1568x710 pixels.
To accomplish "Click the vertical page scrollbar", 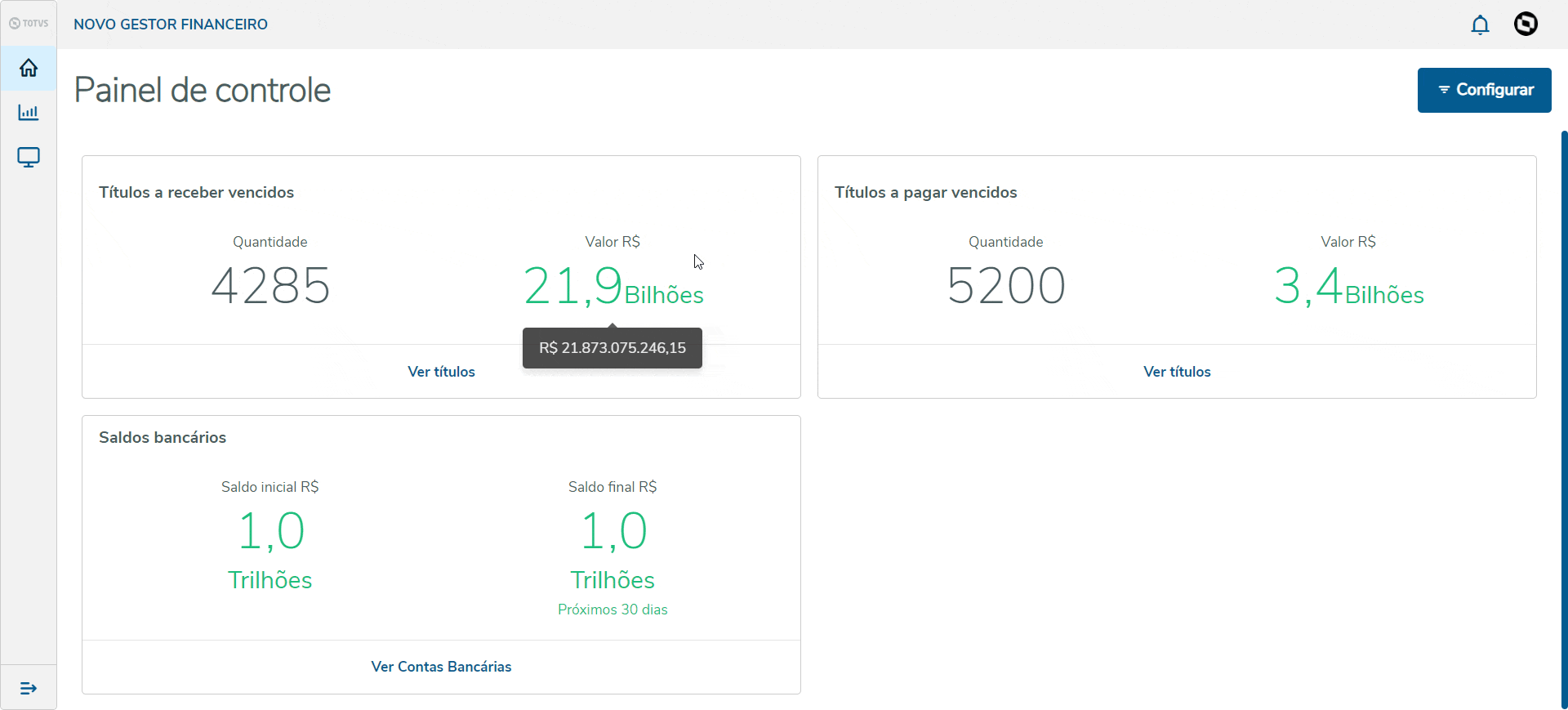I will pos(1564,409).
